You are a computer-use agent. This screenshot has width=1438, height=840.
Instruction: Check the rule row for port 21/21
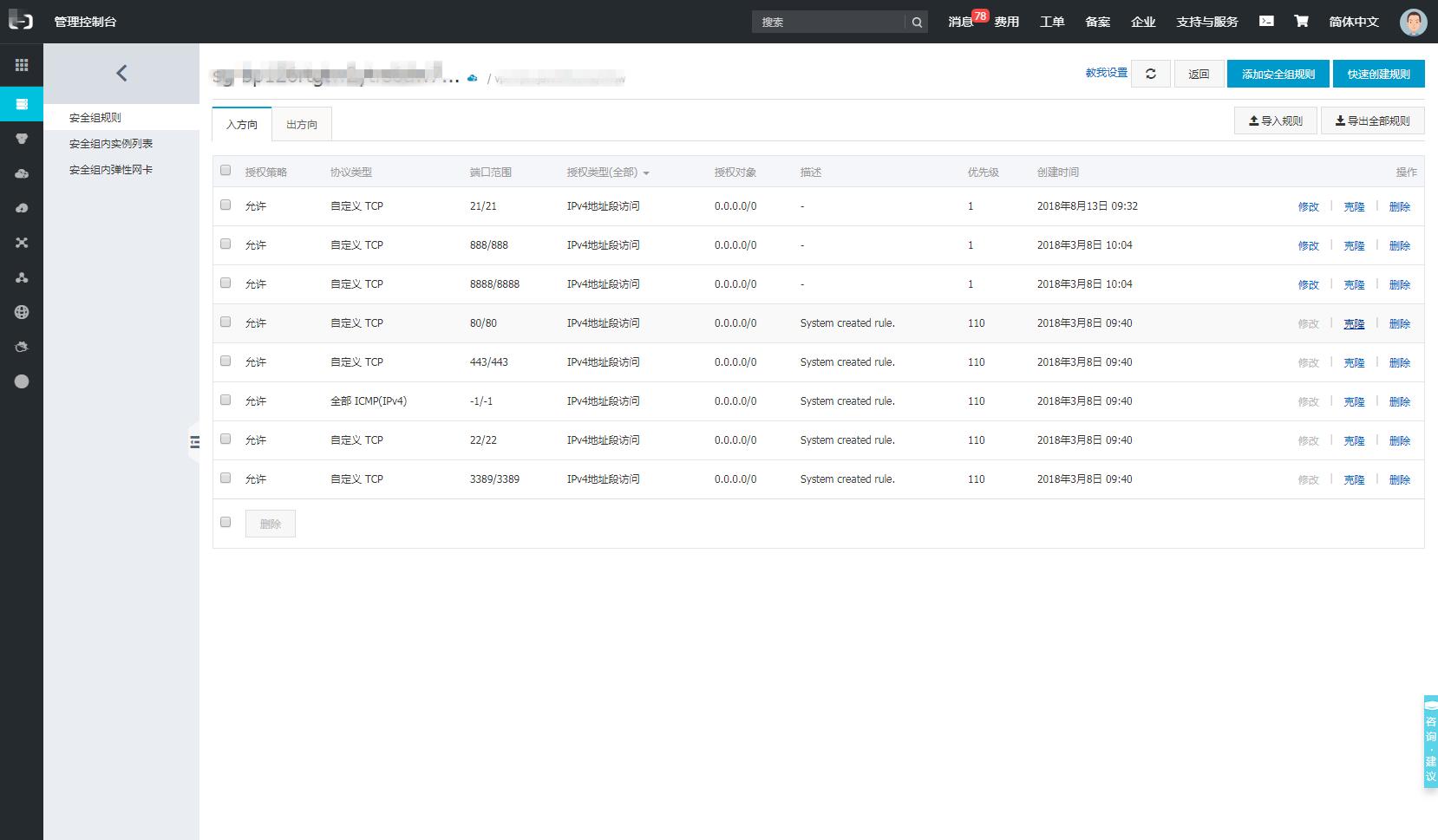point(226,205)
